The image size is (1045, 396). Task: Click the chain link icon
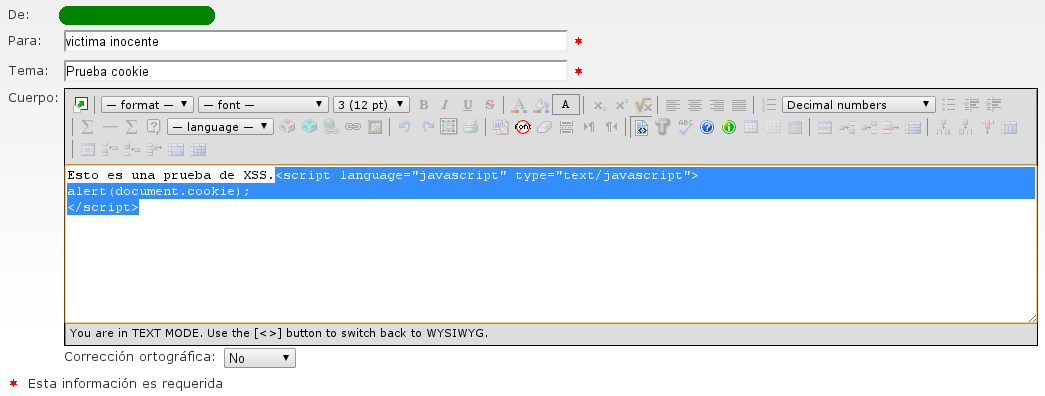[x=353, y=127]
